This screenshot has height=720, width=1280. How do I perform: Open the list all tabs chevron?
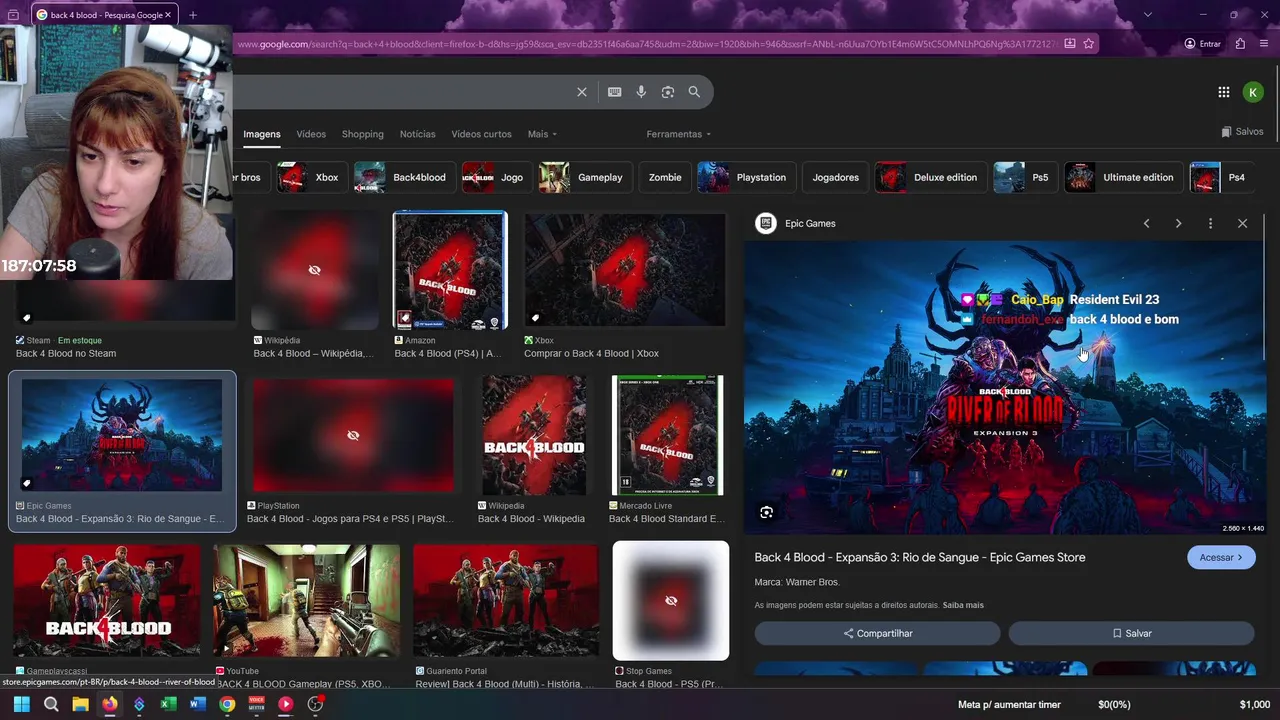1147,15
